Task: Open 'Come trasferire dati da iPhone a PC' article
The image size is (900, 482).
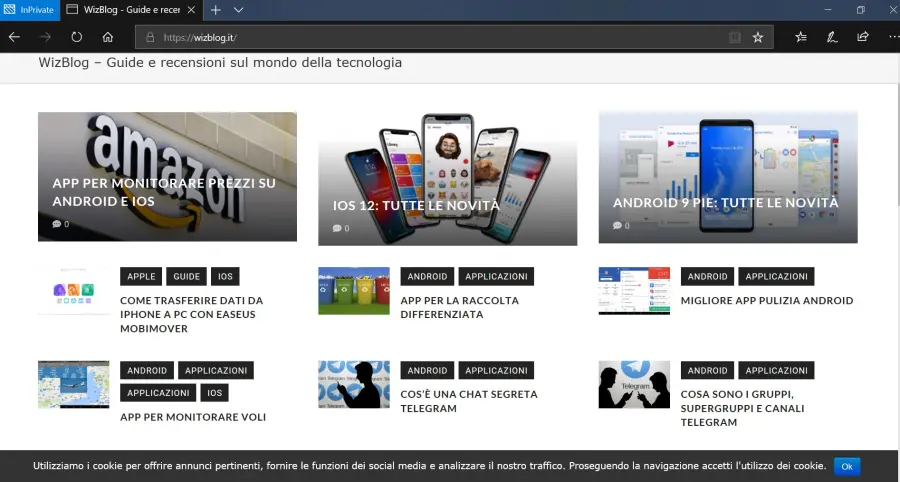Action: (x=192, y=314)
